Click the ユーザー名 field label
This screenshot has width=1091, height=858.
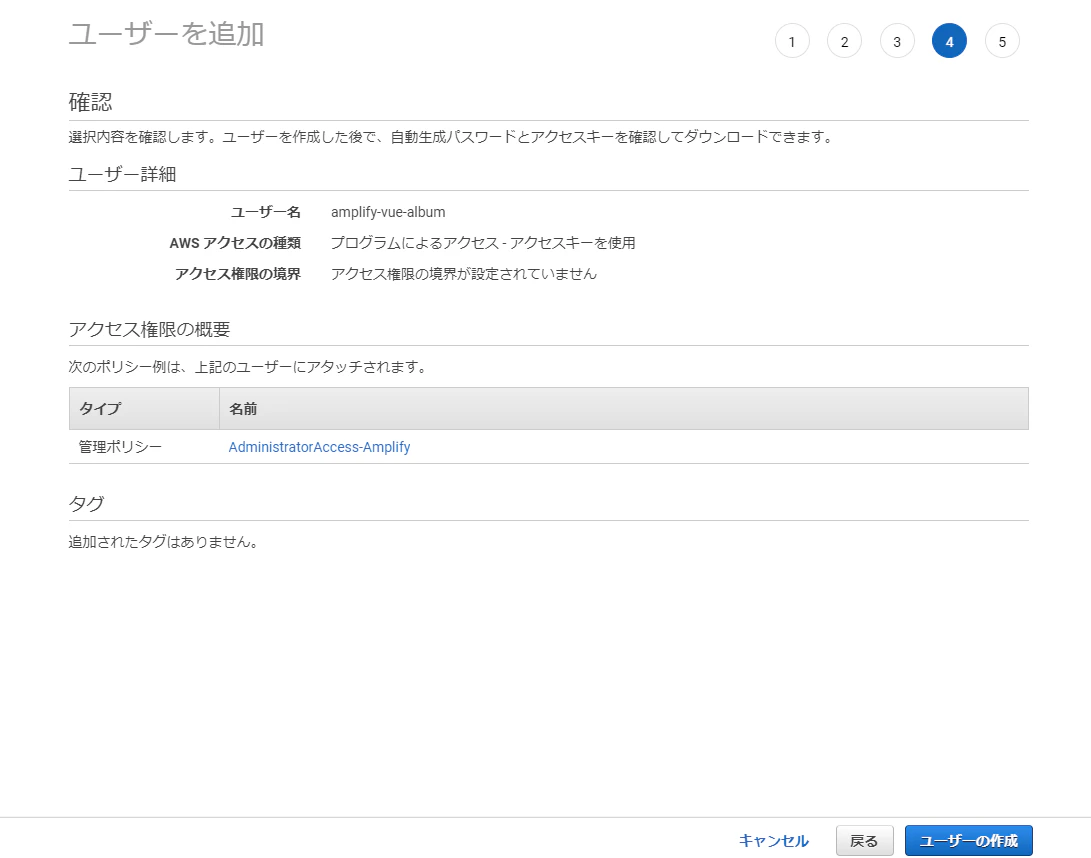pyautogui.click(x=266, y=212)
